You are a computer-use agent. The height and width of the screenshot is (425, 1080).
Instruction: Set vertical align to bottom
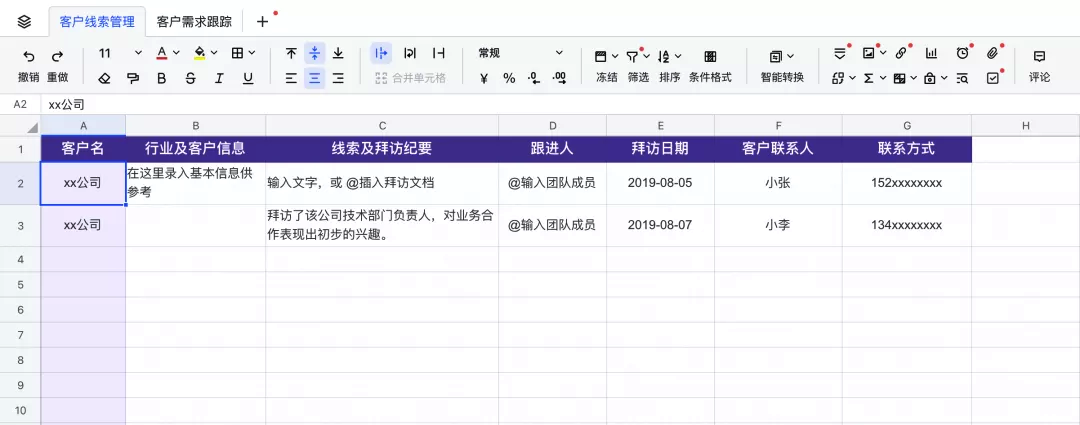(338, 53)
